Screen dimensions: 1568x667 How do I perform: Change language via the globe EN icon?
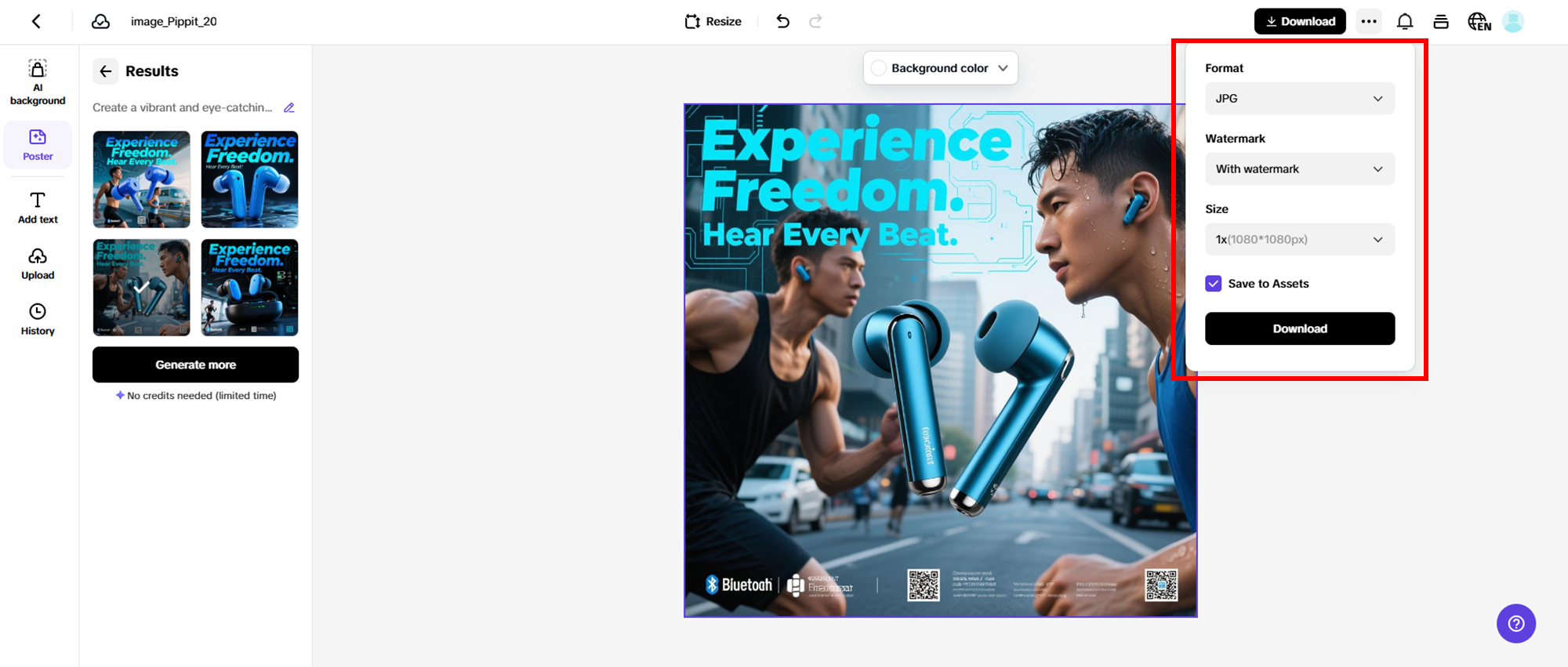(x=1479, y=21)
